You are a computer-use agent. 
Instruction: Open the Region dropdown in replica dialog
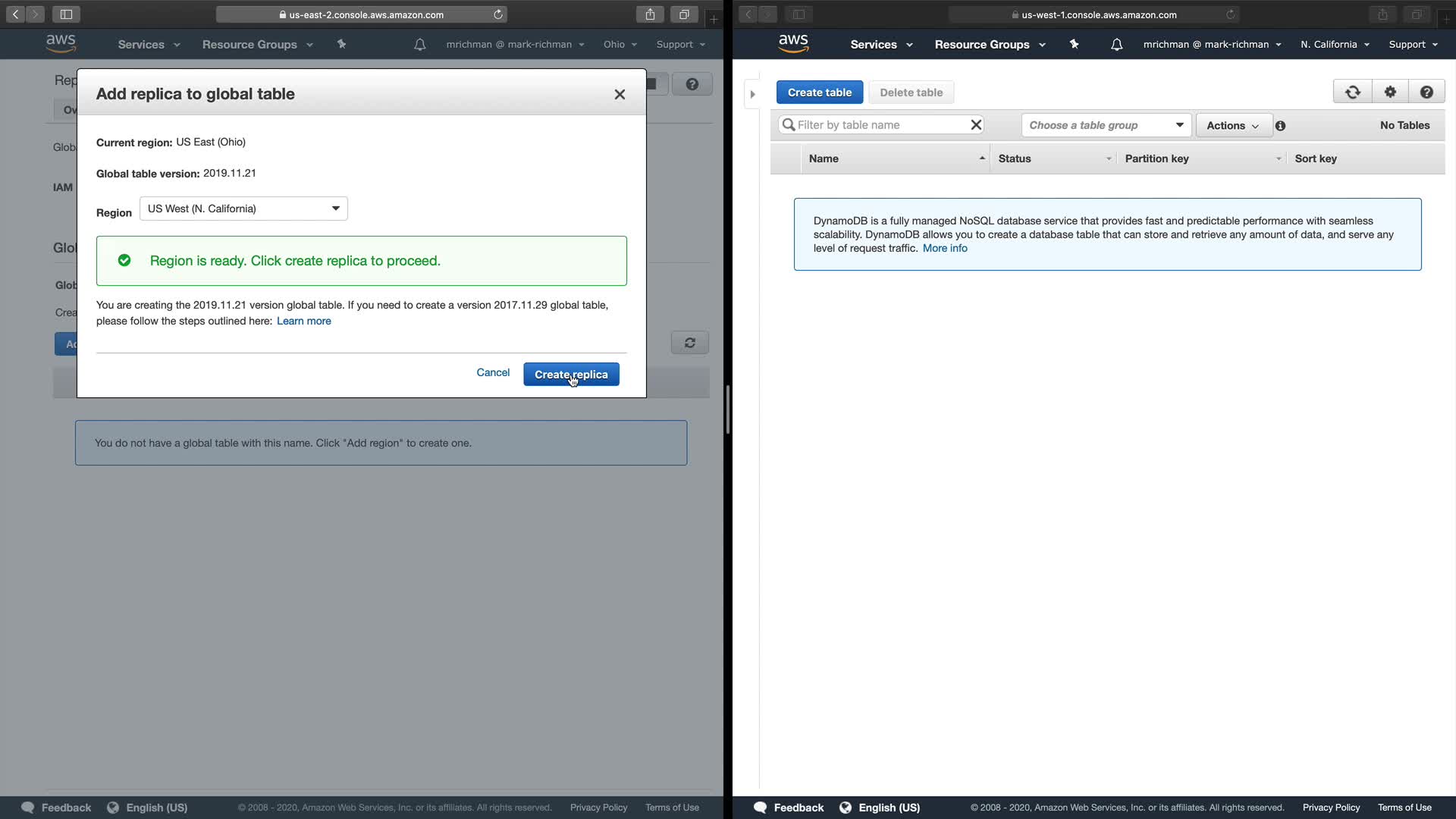(x=243, y=209)
